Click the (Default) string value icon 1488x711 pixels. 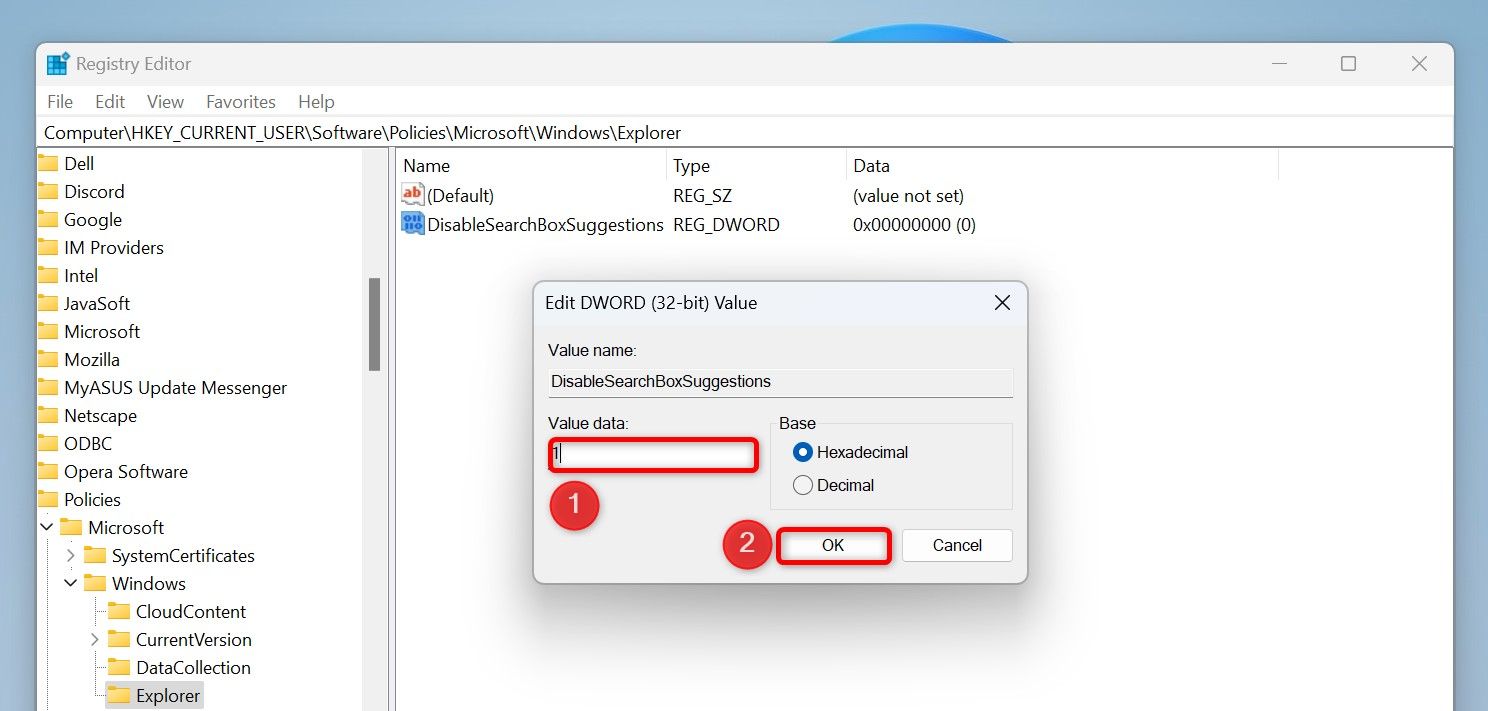tap(413, 195)
